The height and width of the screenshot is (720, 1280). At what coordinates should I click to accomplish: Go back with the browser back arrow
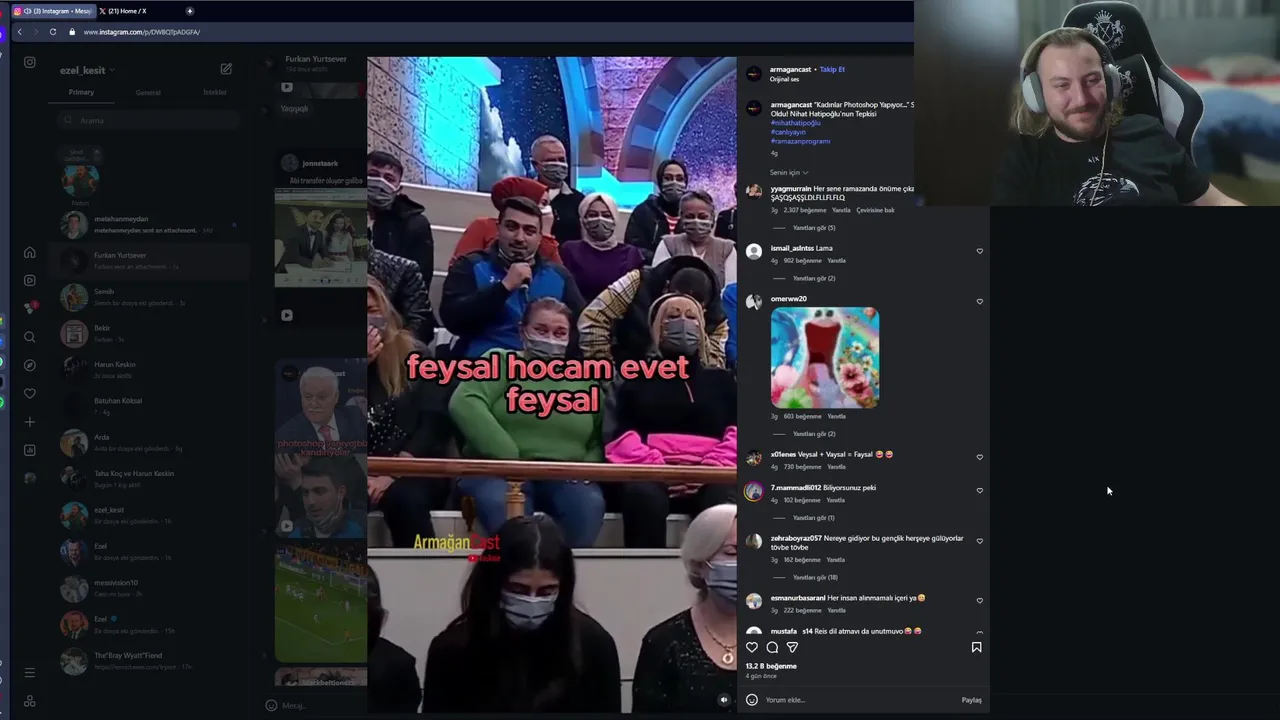click(19, 32)
